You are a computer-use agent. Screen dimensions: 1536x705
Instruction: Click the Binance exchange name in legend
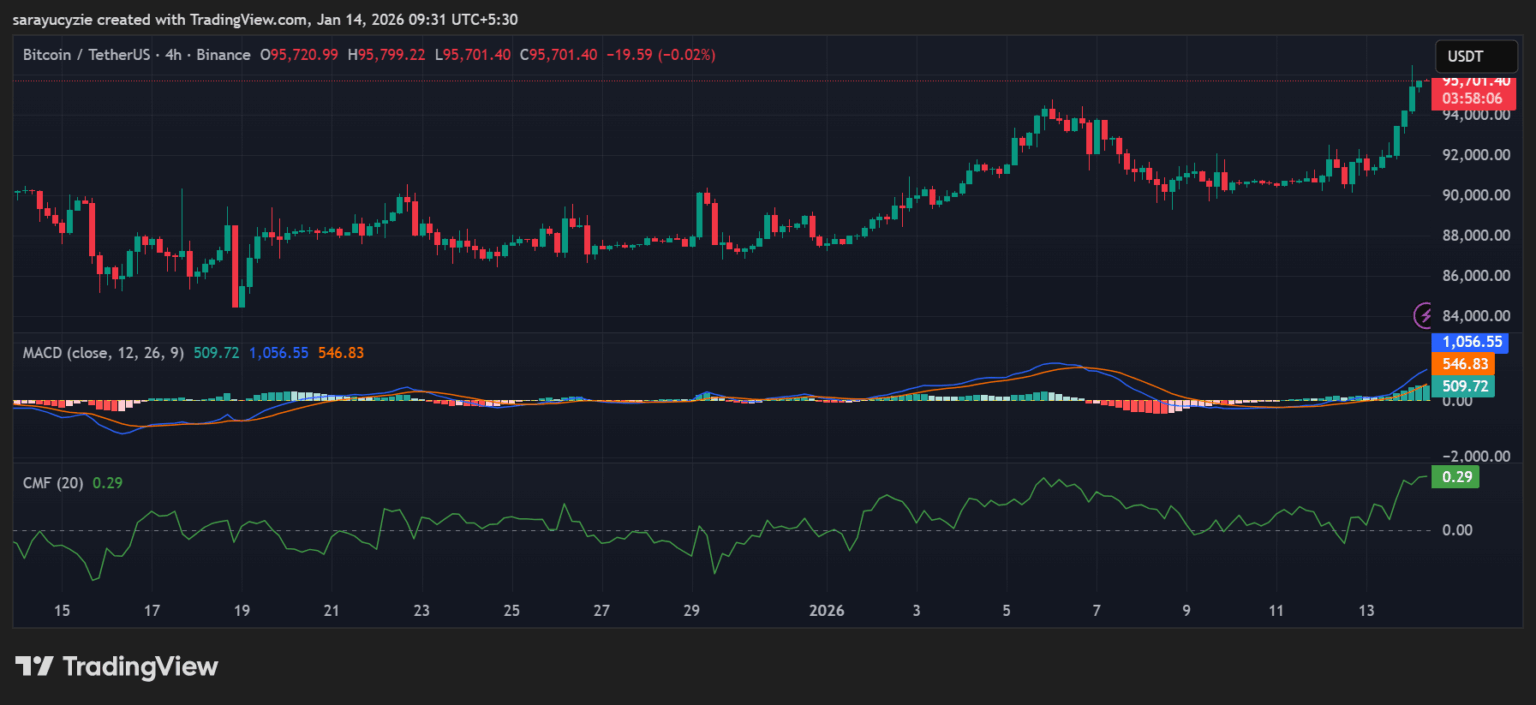pyautogui.click(x=222, y=54)
